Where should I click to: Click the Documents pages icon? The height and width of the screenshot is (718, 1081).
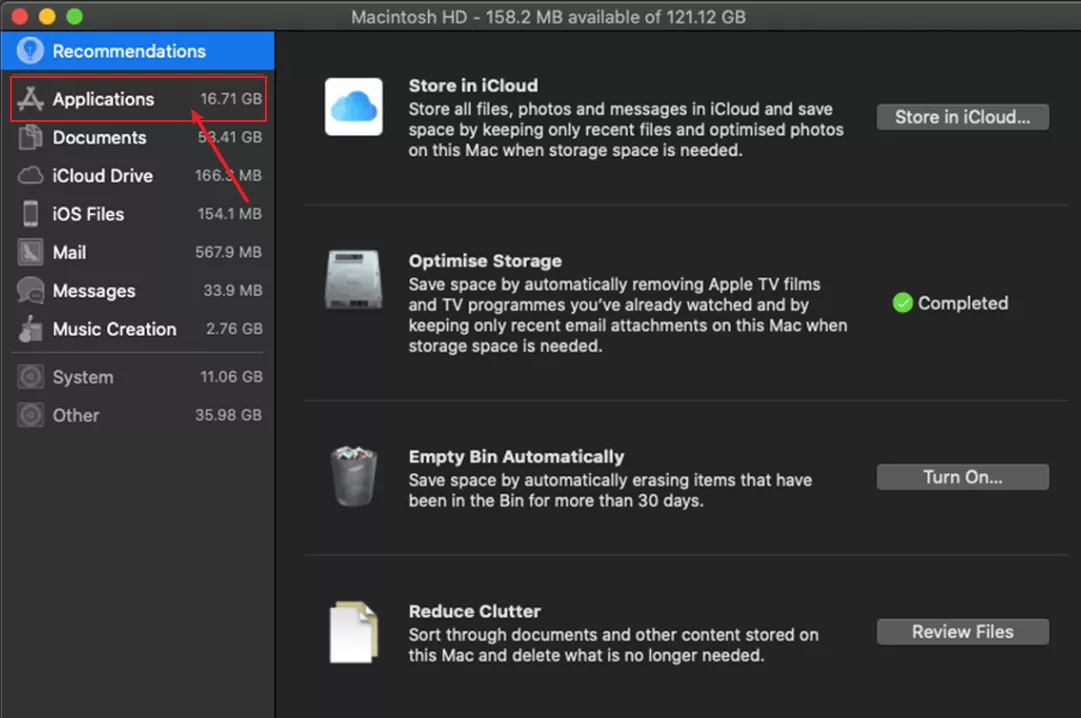pos(30,137)
